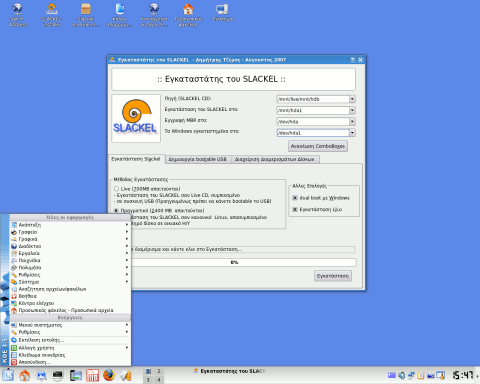
Task: Switch to virtual desktop 3 in the pager
Action: click(148, 380)
